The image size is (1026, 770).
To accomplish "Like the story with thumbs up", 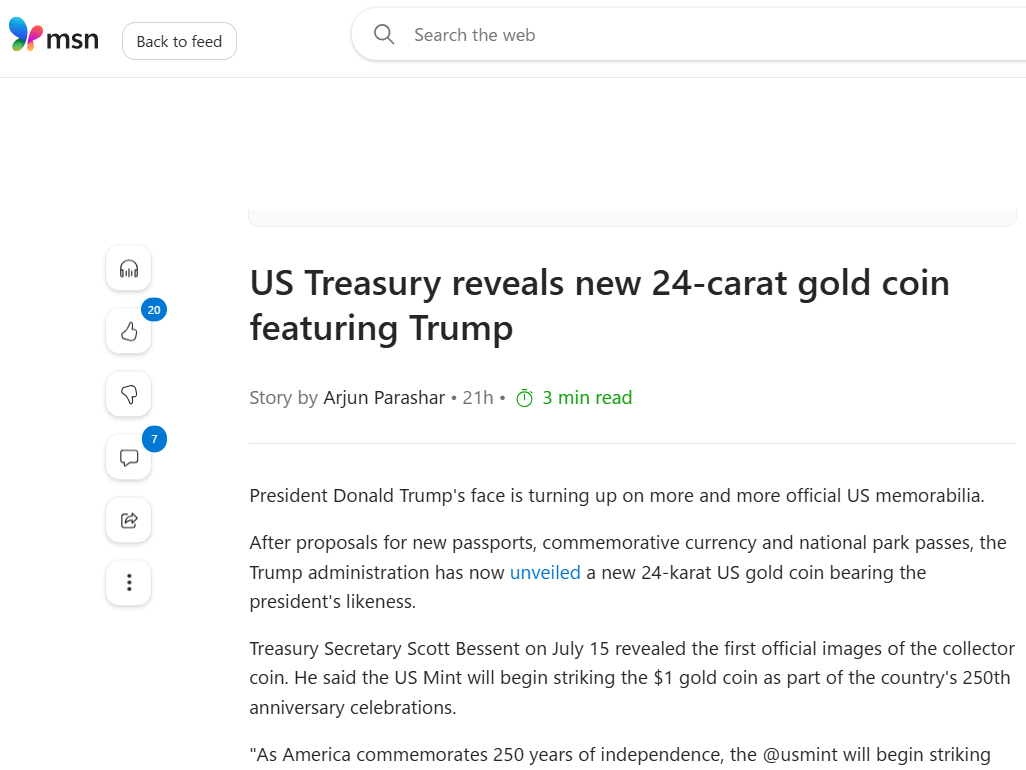I will 129,331.
